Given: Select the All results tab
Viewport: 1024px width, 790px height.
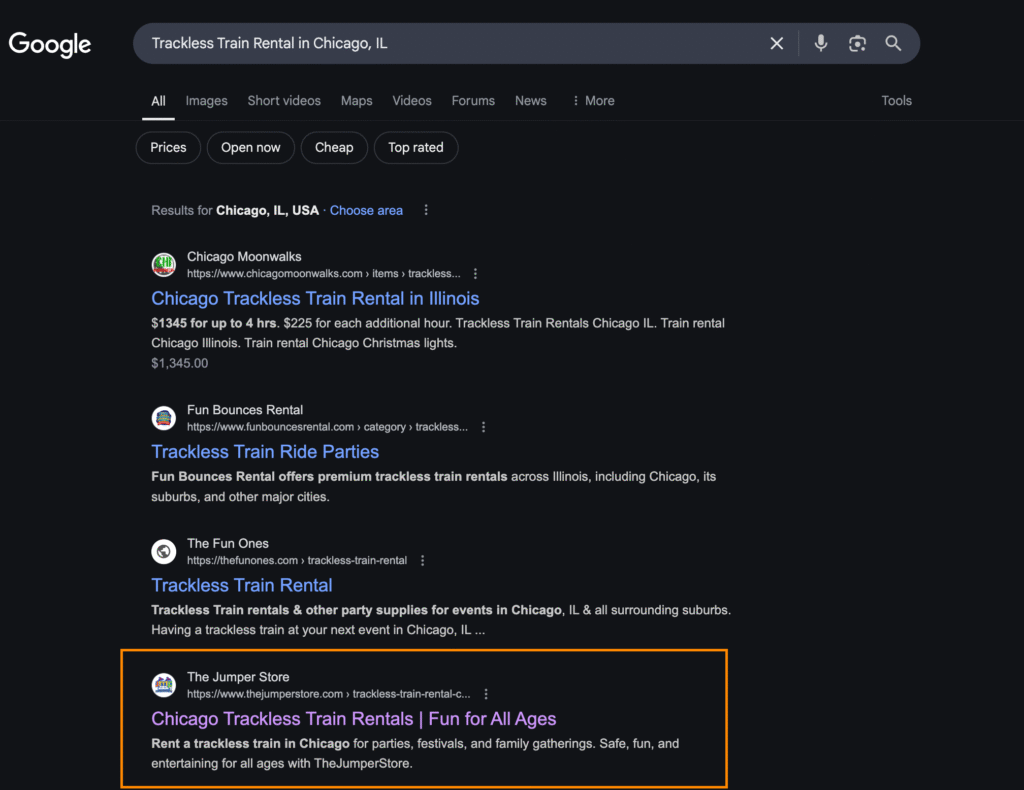Looking at the screenshot, I should (159, 101).
